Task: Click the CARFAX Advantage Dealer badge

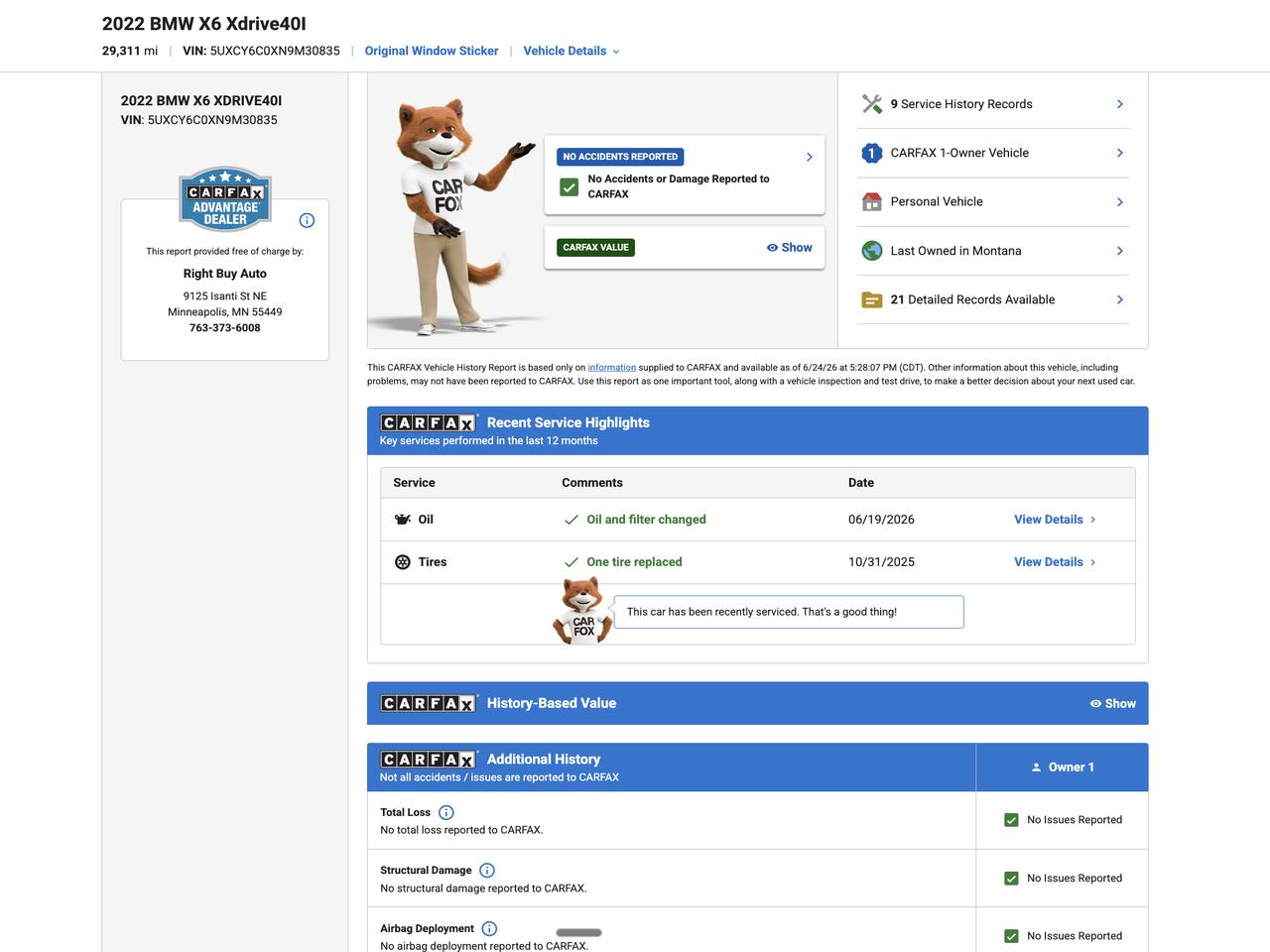Action: [x=225, y=198]
